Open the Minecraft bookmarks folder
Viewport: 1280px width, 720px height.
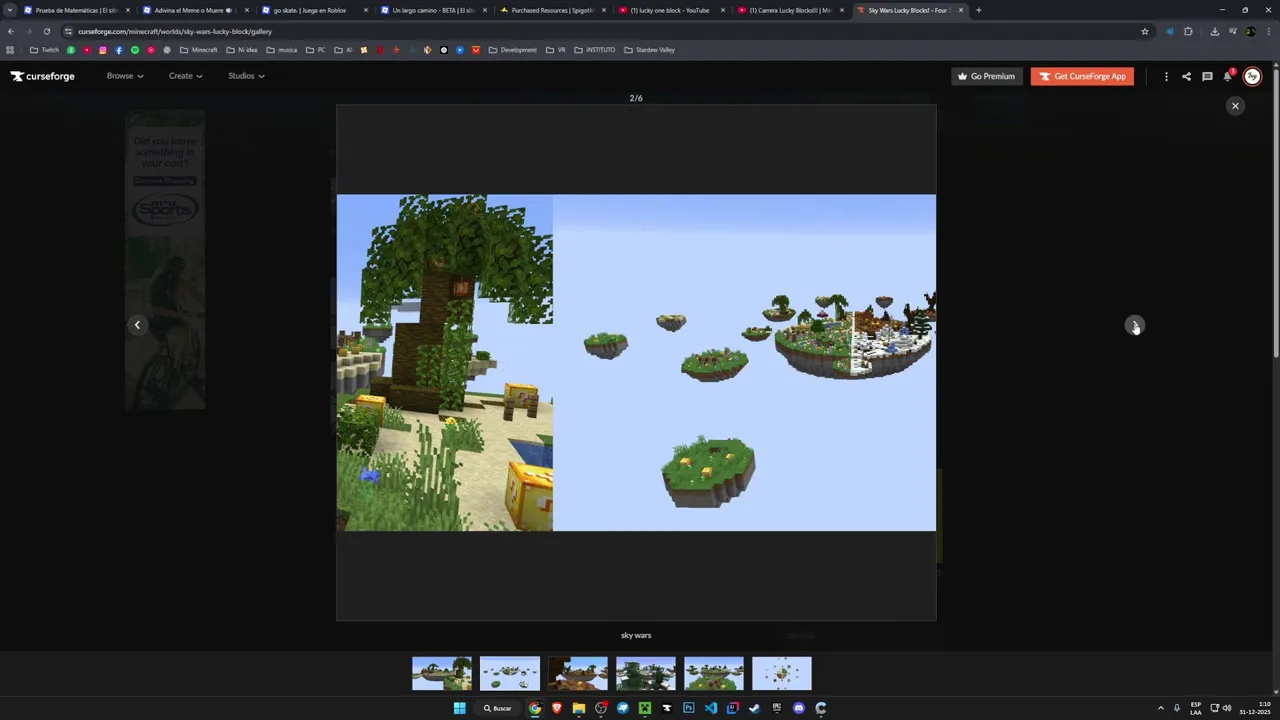click(199, 50)
